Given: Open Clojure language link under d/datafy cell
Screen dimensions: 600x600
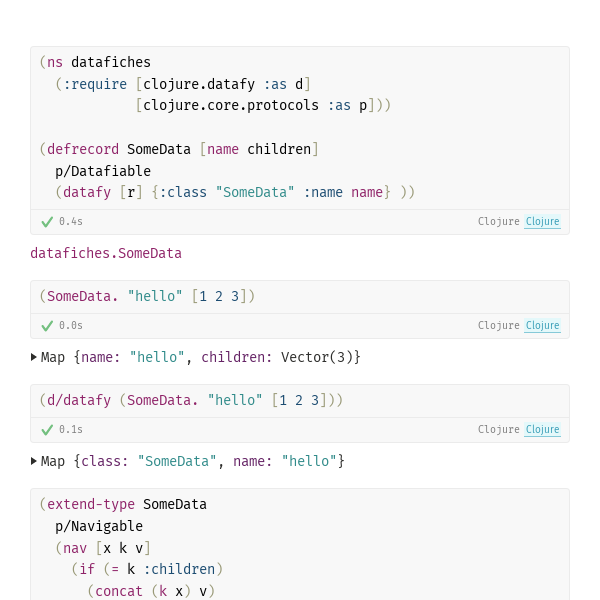Looking at the screenshot, I should click(x=542, y=430).
